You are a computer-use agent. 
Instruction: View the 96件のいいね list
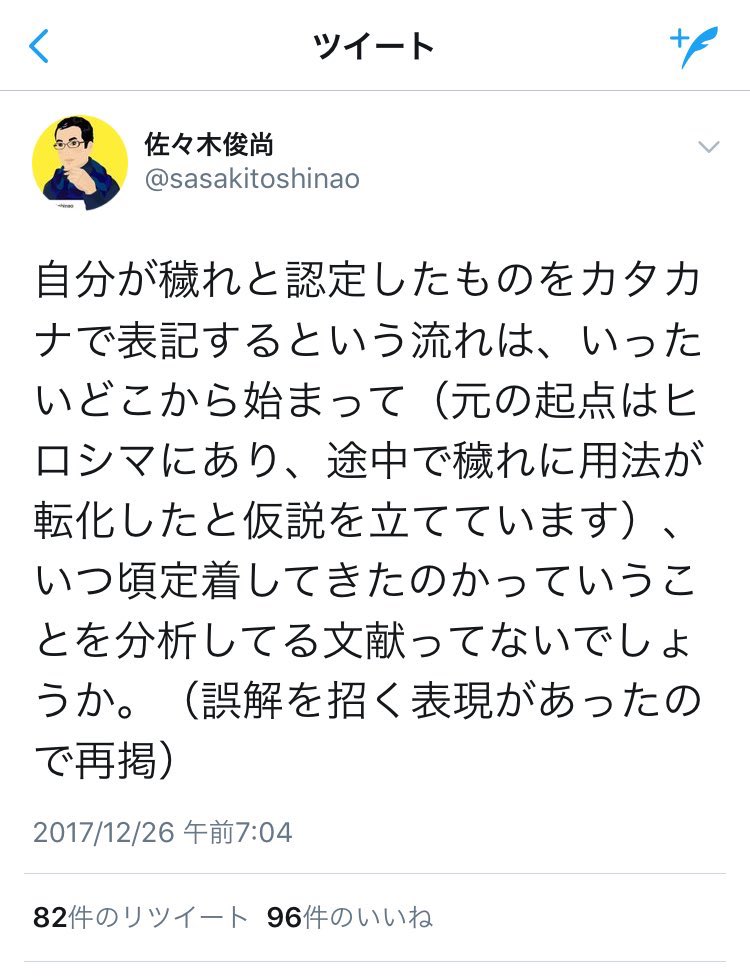pos(350,917)
